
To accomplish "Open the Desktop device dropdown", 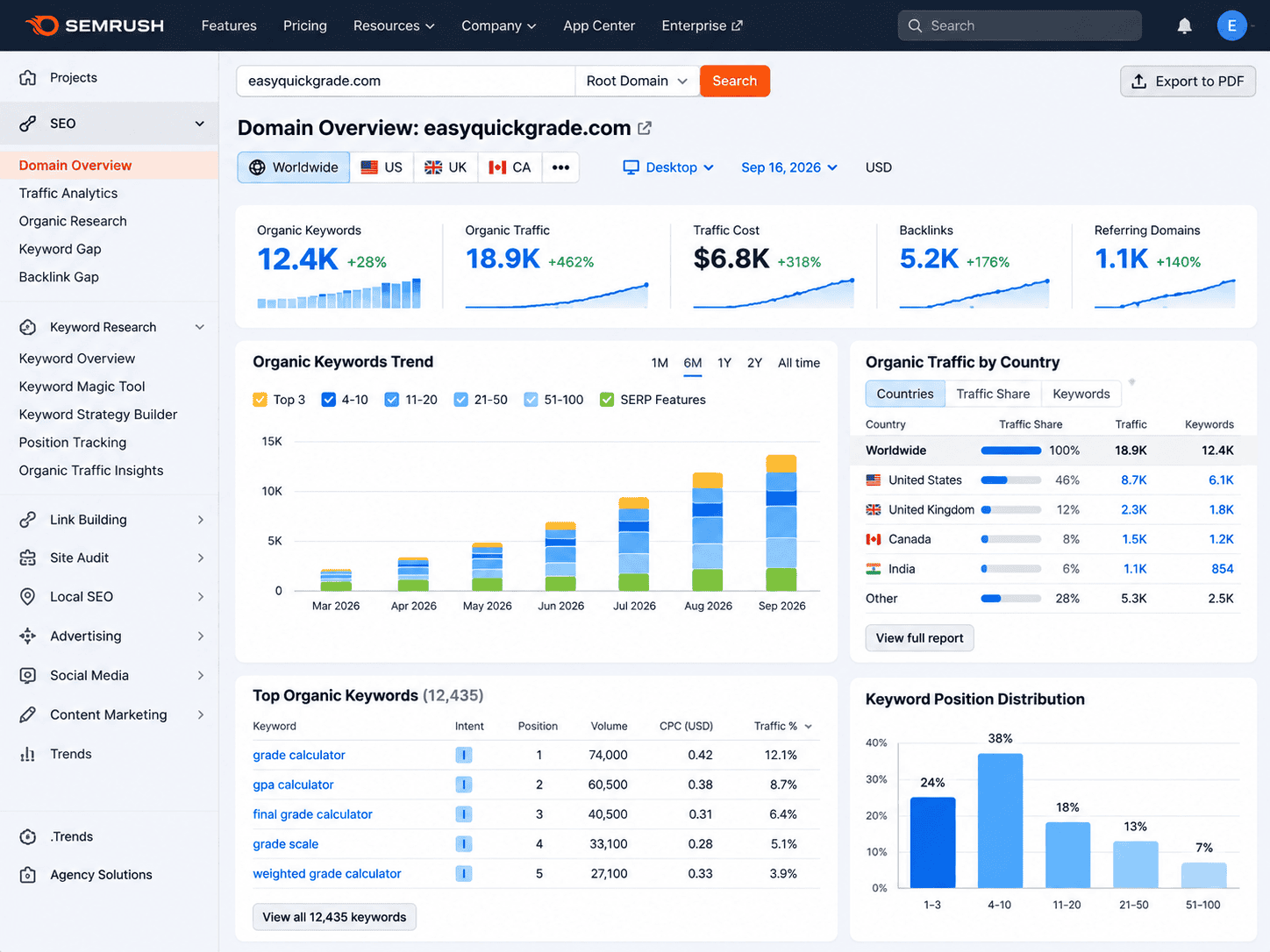I will [x=668, y=167].
